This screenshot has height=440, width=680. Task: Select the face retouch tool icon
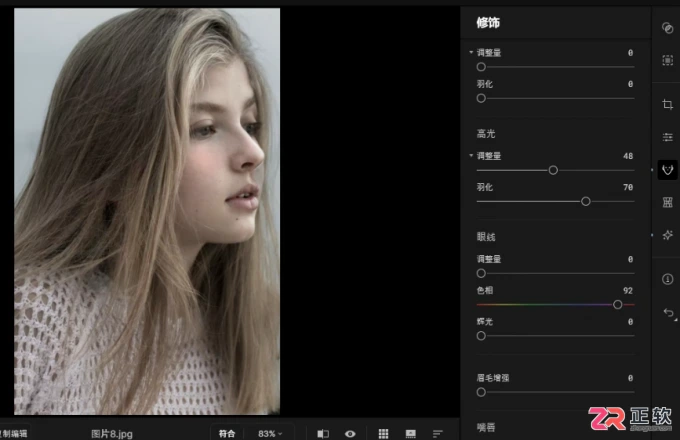click(x=667, y=170)
